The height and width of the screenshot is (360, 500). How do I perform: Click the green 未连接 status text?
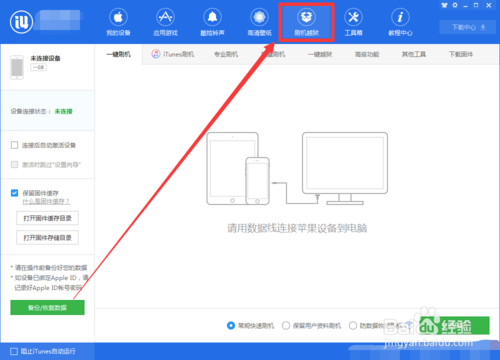pos(63,111)
